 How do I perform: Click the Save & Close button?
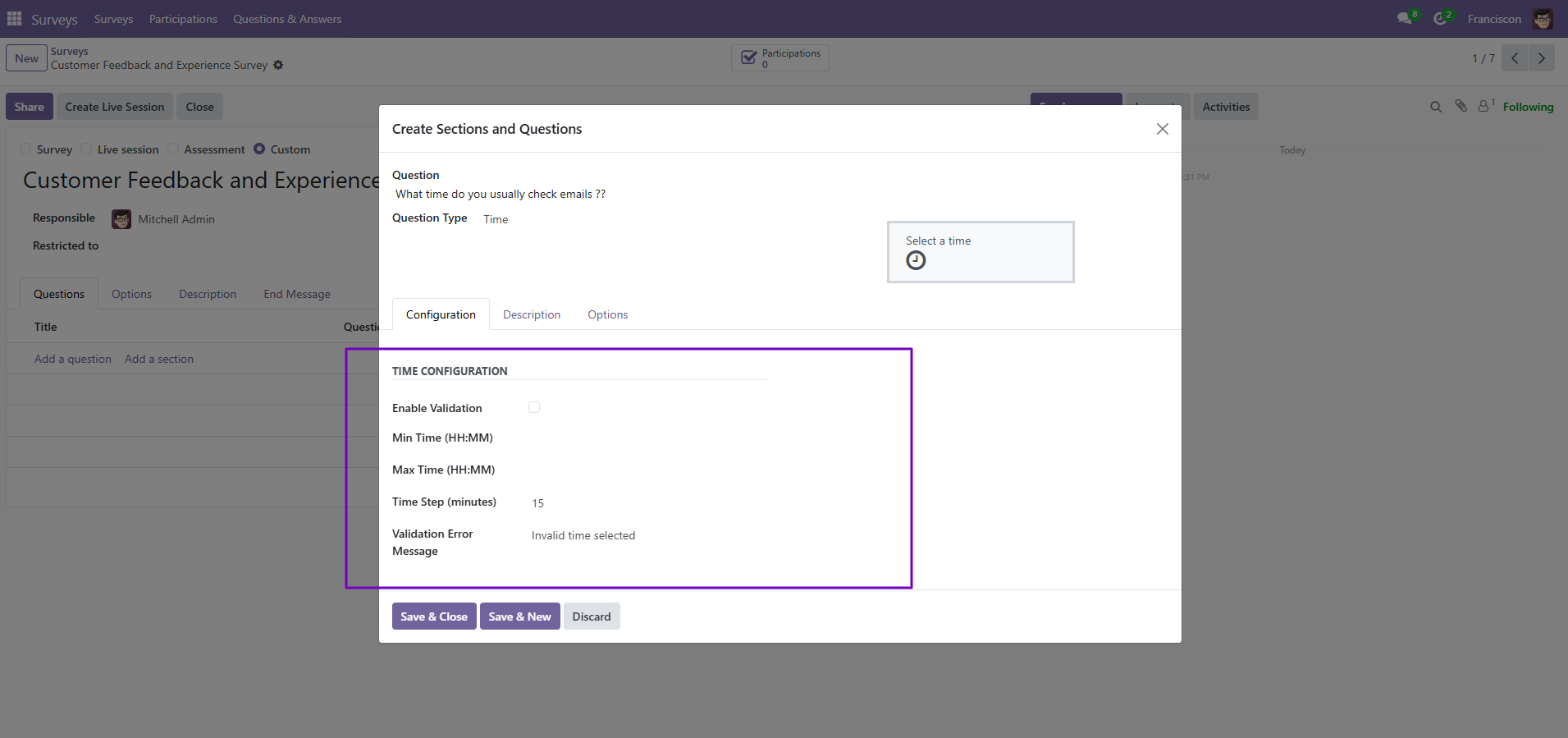pos(434,617)
